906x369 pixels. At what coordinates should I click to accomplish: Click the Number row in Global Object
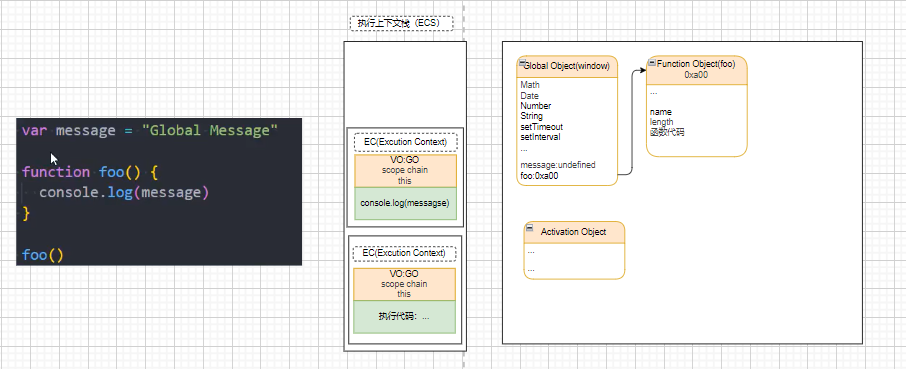coord(536,106)
